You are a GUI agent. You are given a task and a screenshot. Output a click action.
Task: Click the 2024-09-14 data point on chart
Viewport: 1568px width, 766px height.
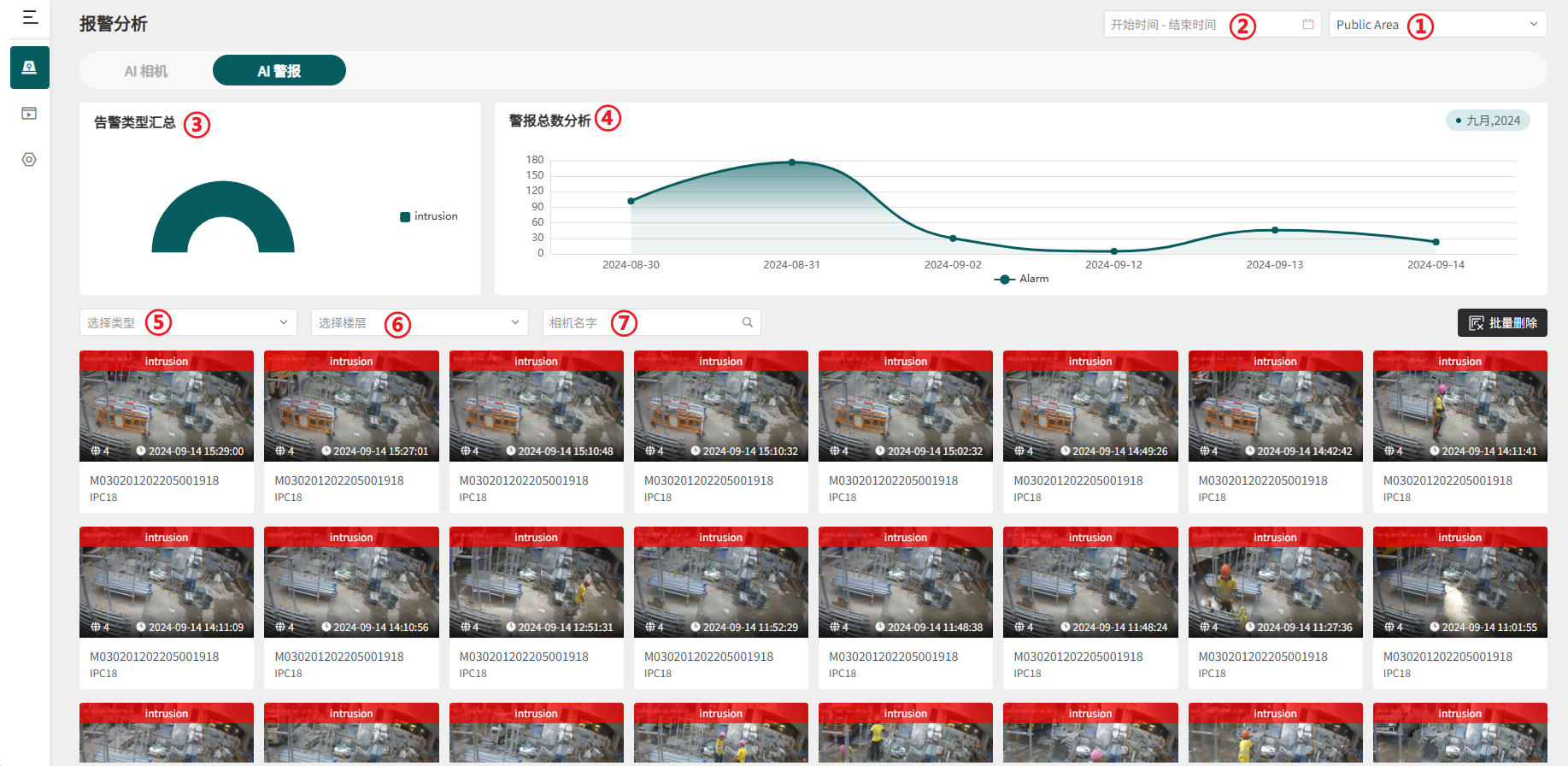[1436, 242]
